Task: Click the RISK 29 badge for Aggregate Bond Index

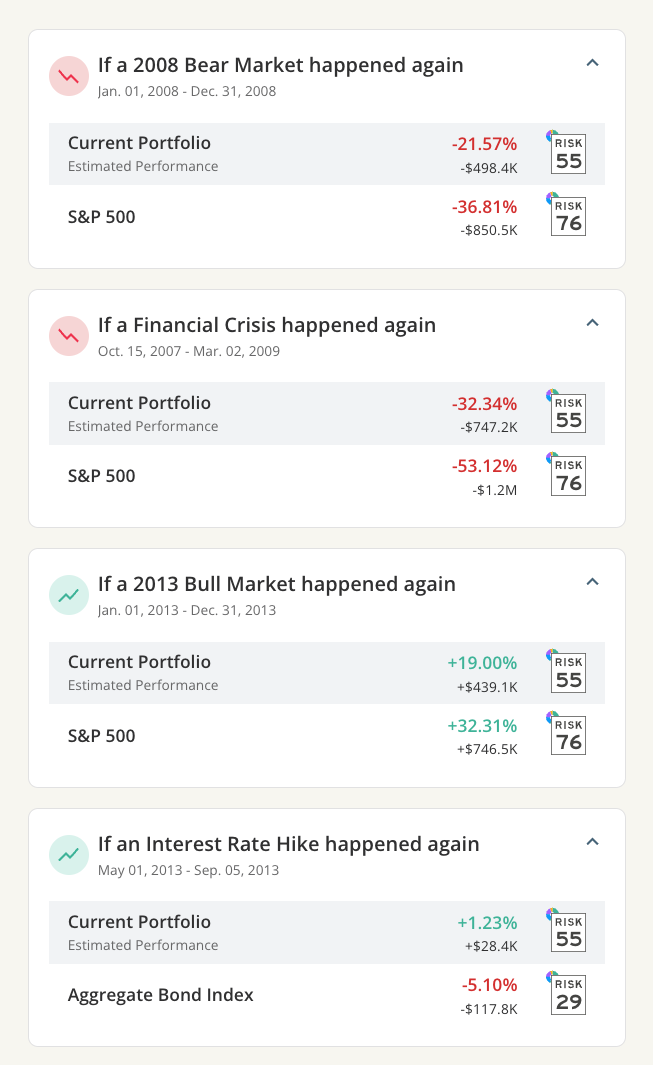Action: tap(567, 994)
